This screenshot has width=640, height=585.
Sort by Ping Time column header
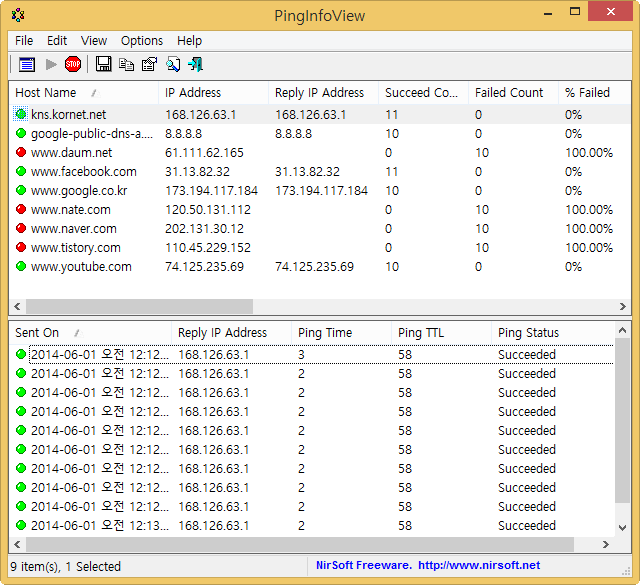coord(342,333)
